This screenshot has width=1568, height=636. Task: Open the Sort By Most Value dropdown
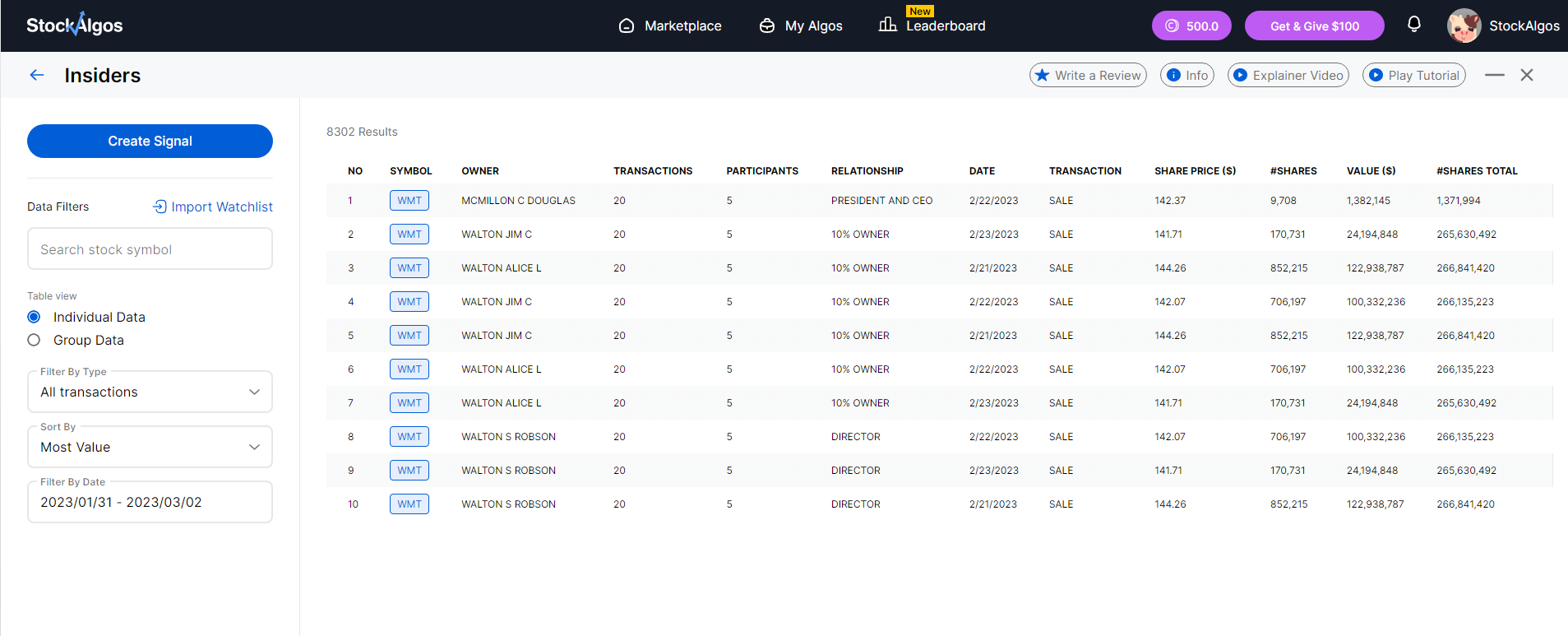coord(150,447)
